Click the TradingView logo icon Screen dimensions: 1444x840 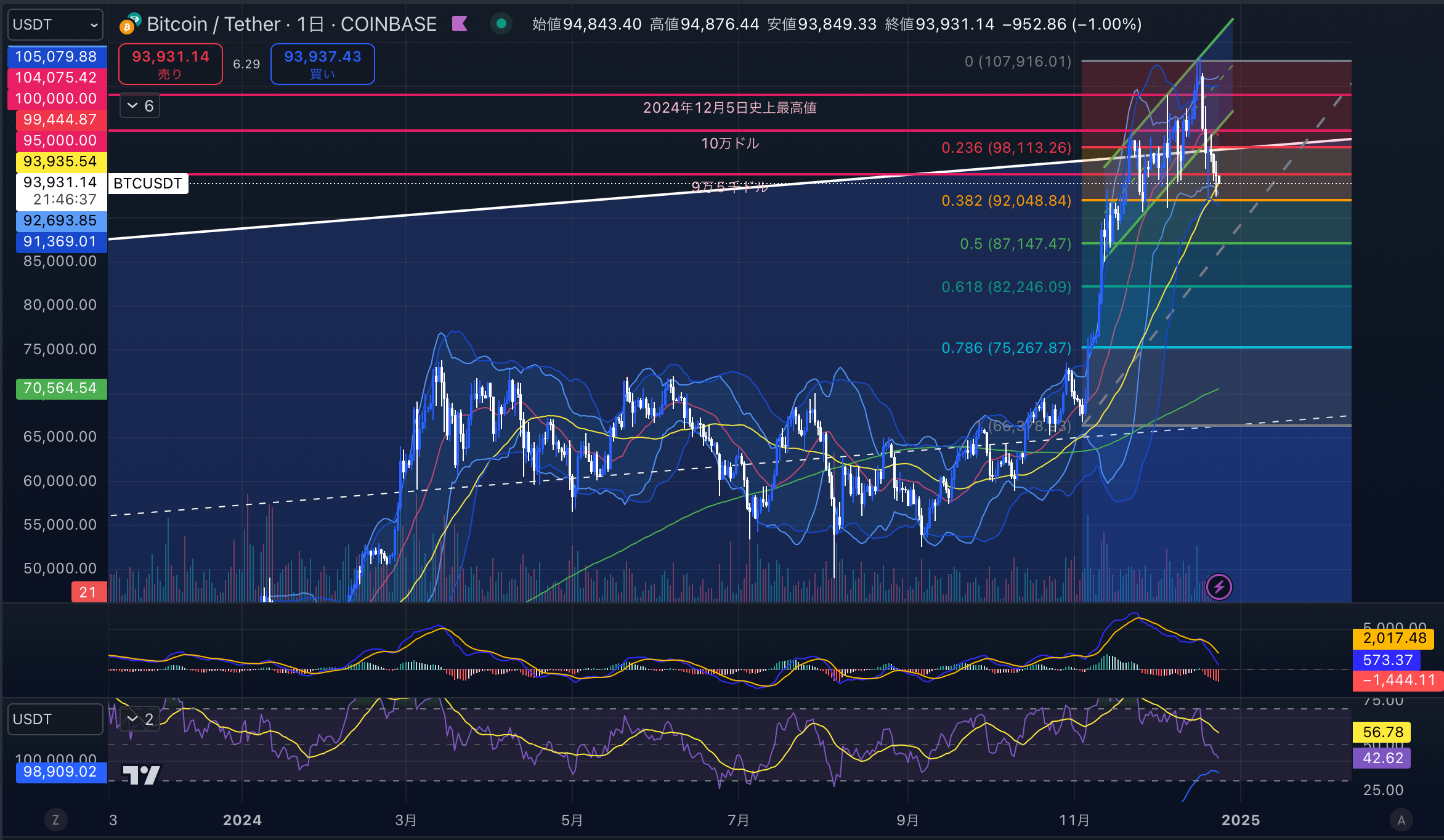(x=141, y=775)
